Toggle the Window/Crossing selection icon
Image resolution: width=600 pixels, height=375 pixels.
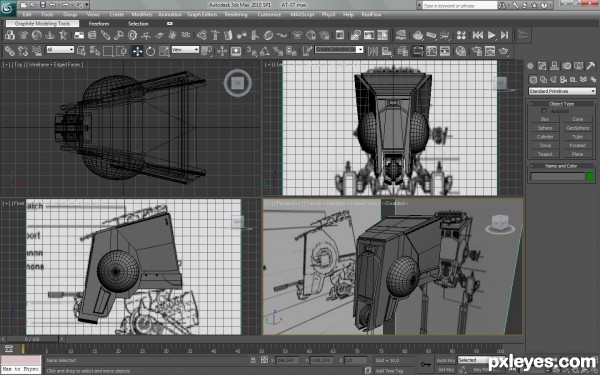click(121, 51)
